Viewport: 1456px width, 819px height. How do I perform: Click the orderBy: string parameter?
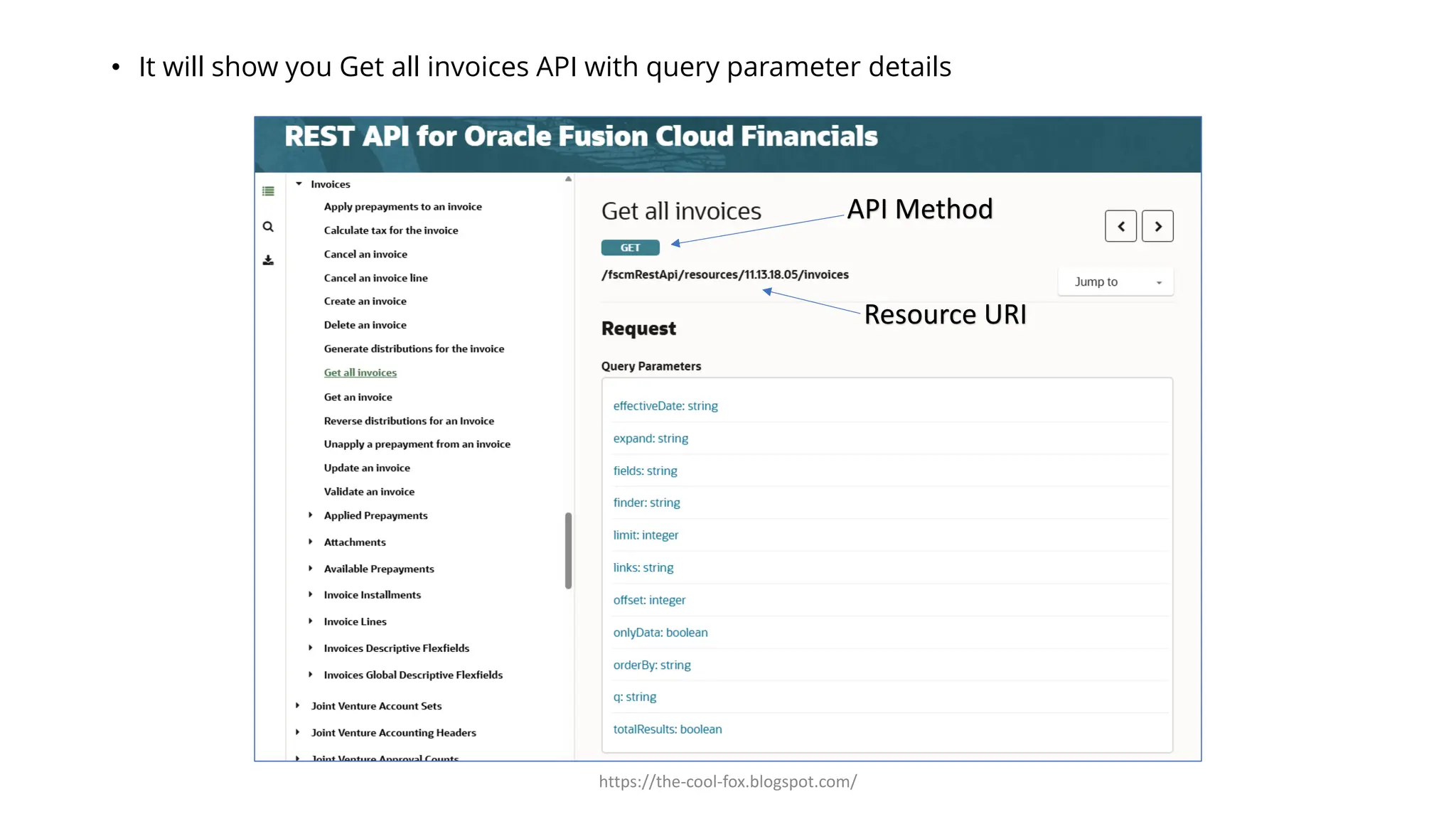pyautogui.click(x=651, y=665)
